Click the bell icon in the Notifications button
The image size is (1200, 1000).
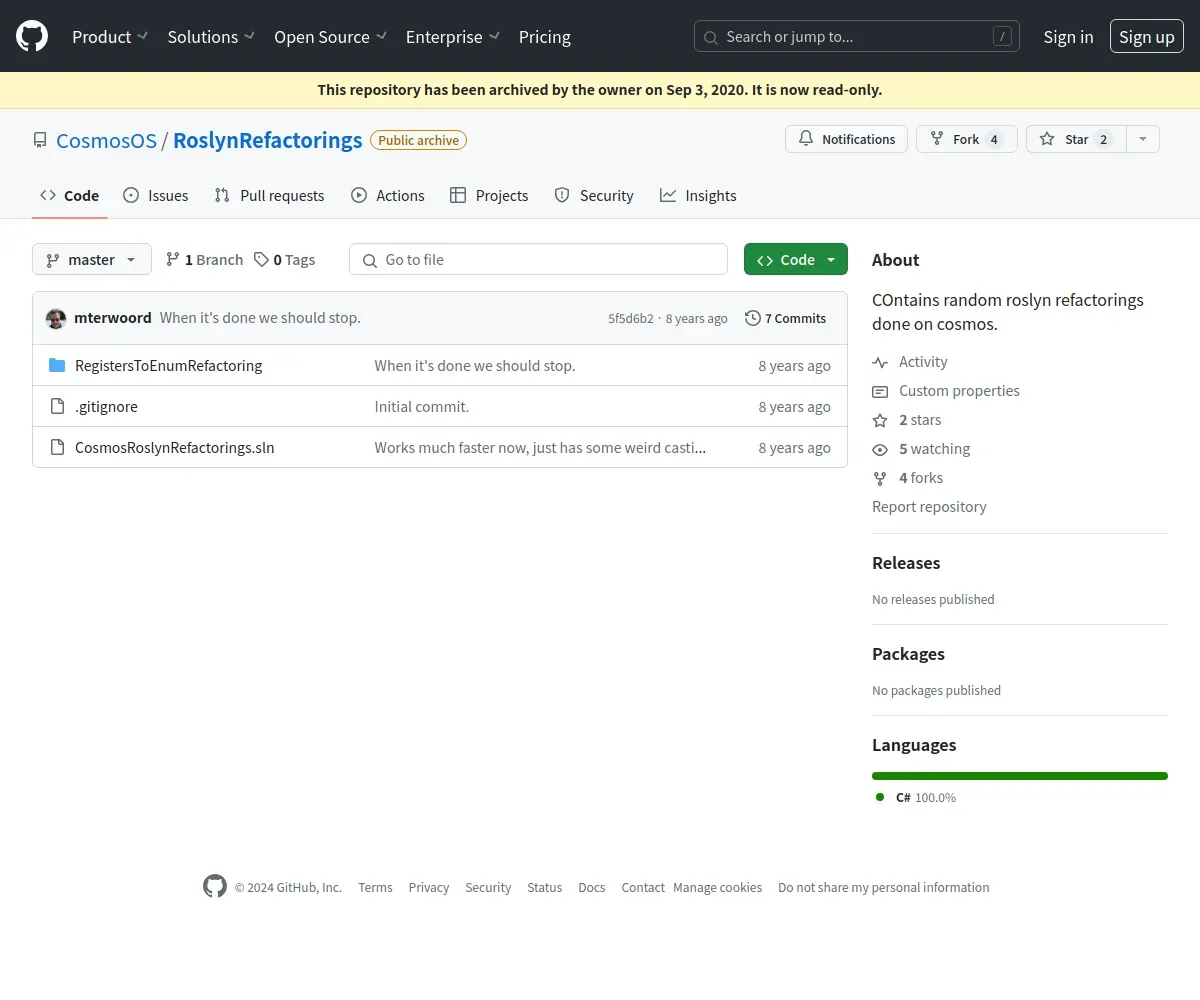806,139
